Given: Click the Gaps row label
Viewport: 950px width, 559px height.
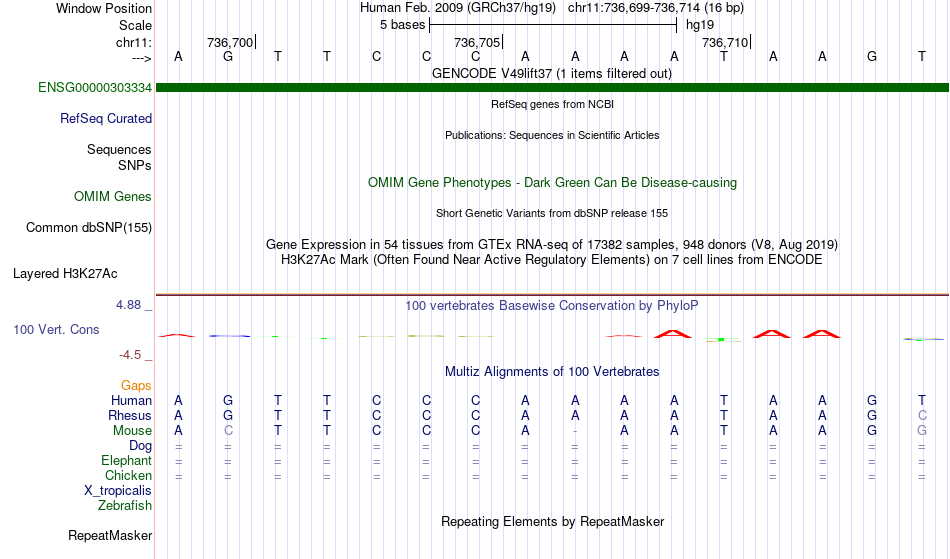Looking at the screenshot, I should click(x=136, y=386).
